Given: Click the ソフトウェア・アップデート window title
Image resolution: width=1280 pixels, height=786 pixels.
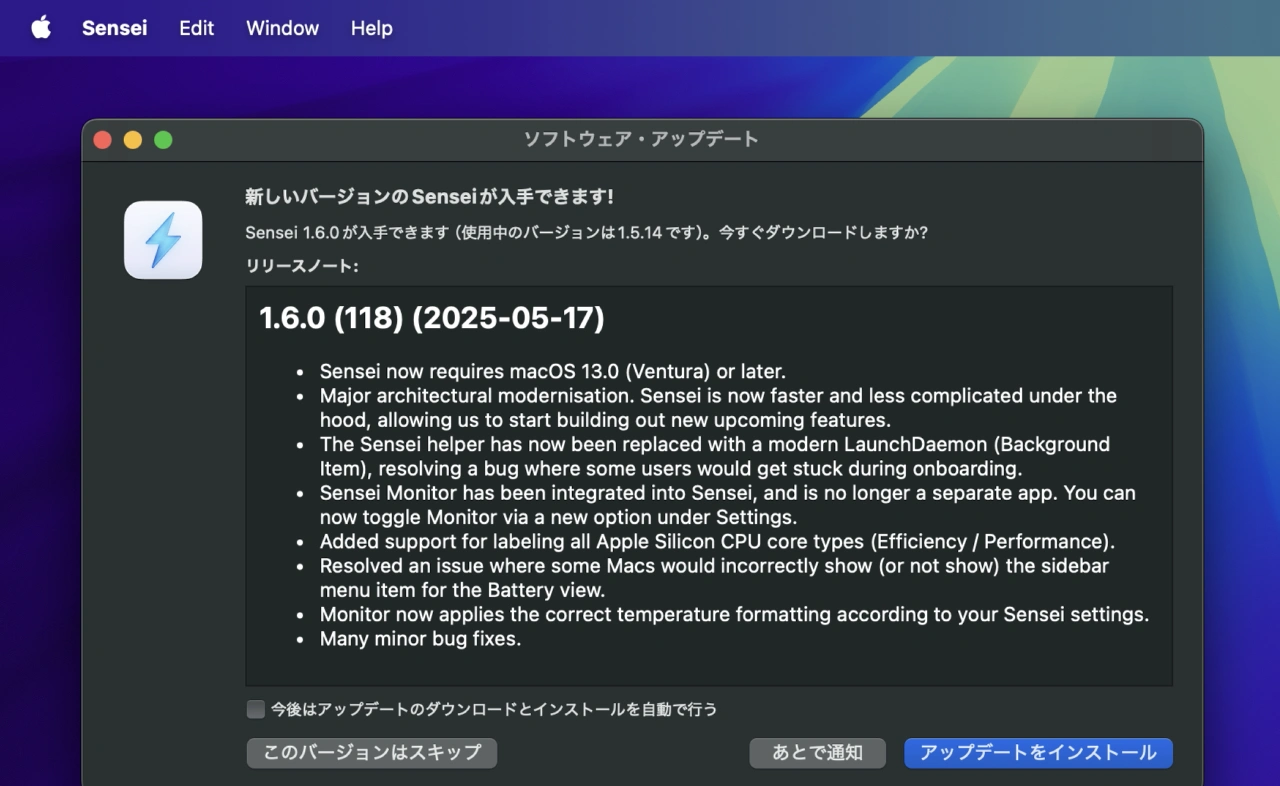Looking at the screenshot, I should pyautogui.click(x=641, y=140).
